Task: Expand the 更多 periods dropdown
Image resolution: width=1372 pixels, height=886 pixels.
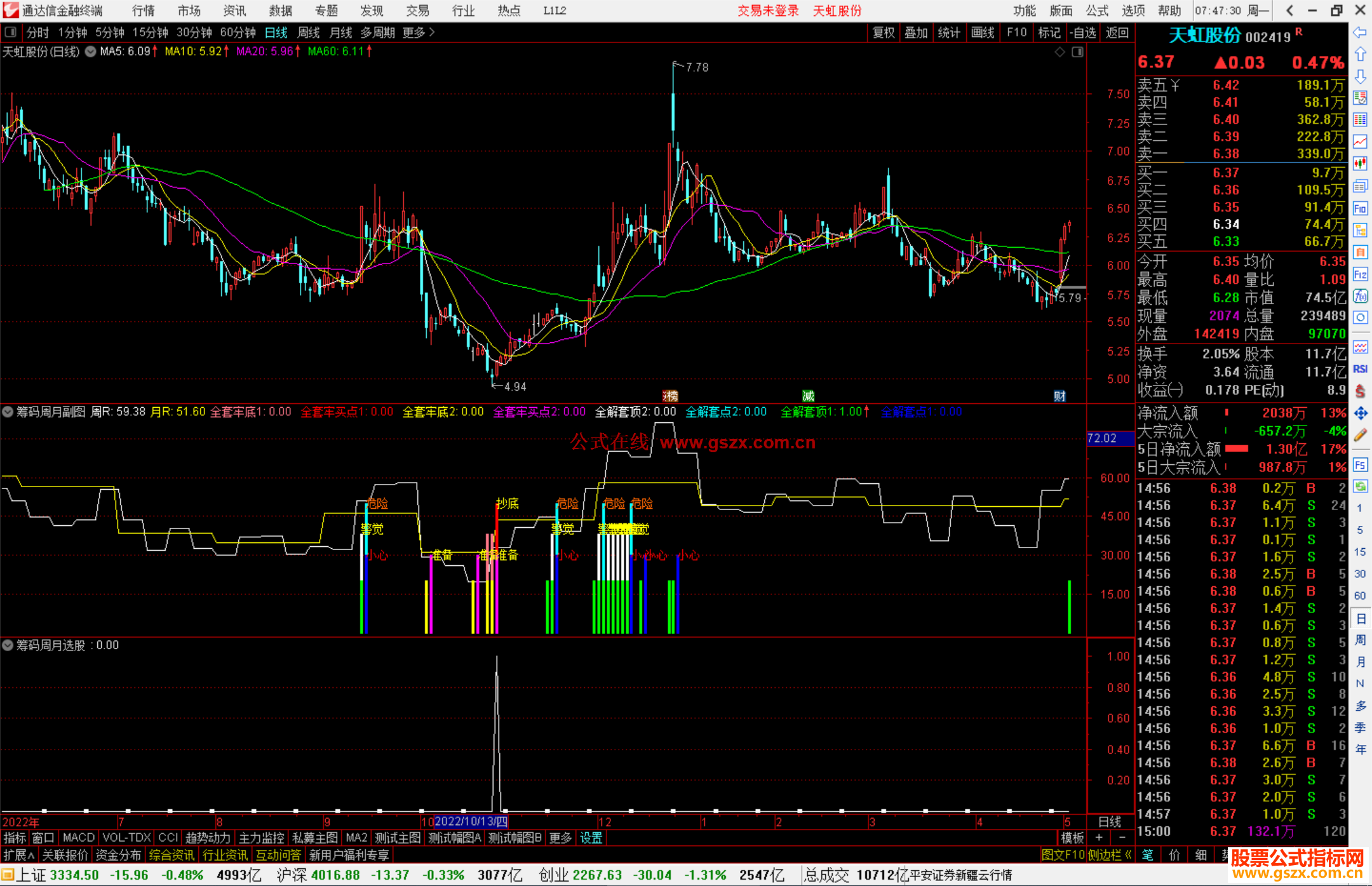Action: tap(419, 32)
